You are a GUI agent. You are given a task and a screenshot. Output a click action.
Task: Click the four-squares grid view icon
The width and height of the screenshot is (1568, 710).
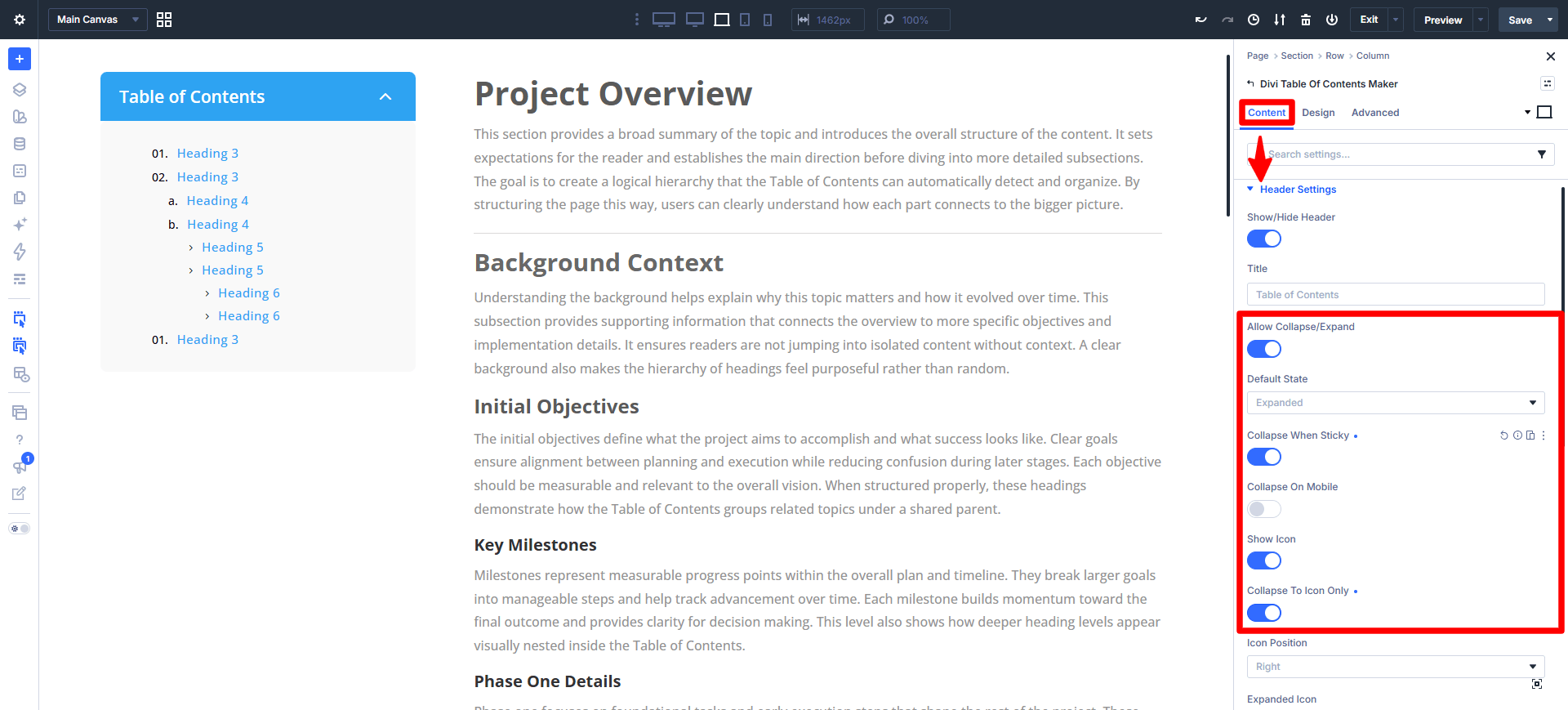[x=164, y=20]
